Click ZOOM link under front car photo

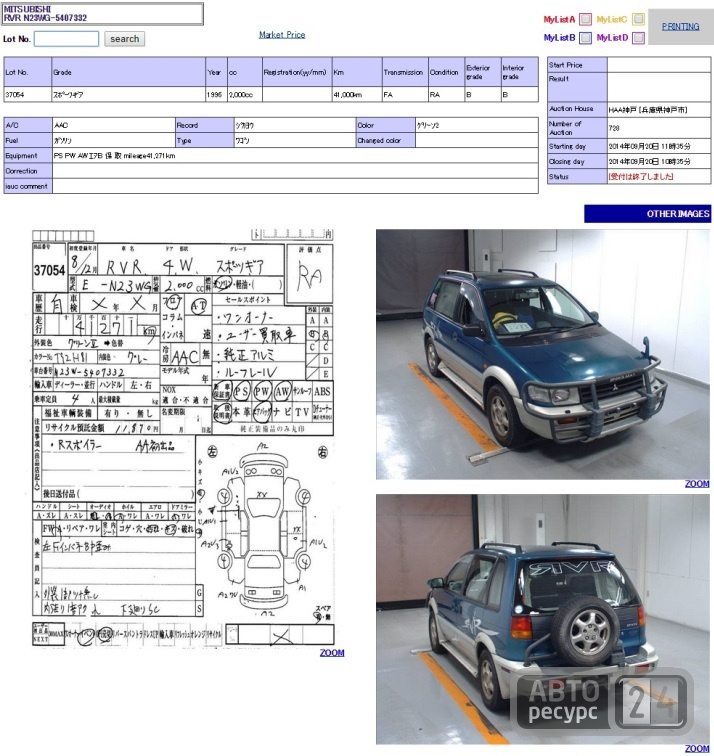pos(697,484)
